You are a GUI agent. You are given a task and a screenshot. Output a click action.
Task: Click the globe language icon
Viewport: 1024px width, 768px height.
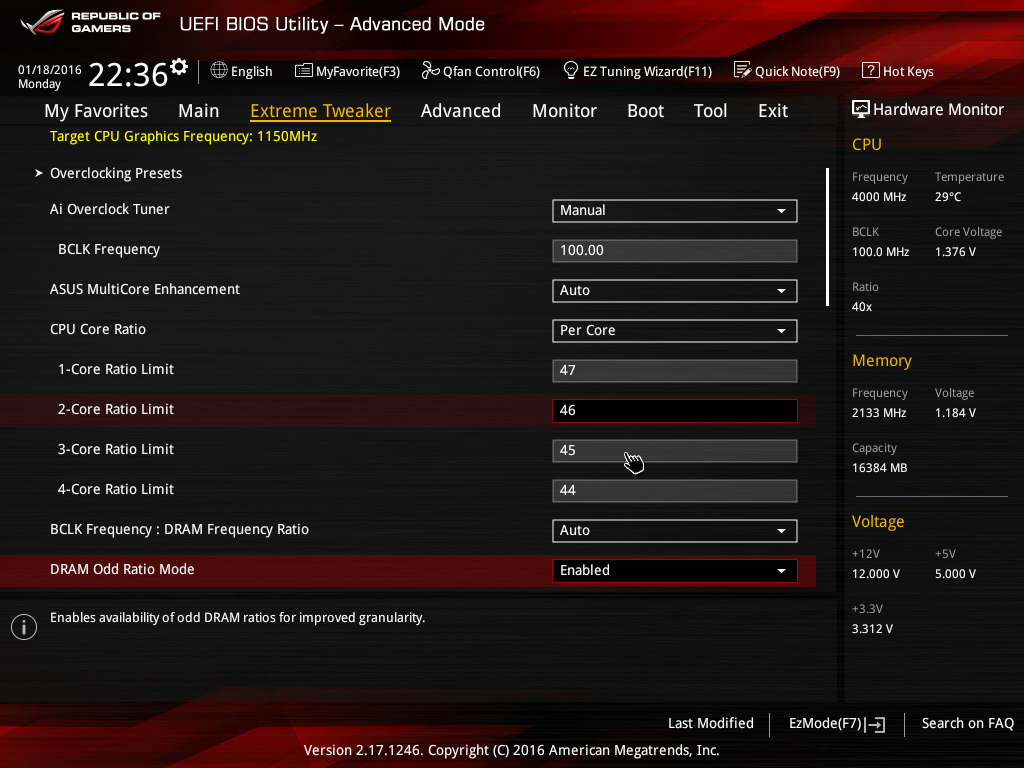219,71
